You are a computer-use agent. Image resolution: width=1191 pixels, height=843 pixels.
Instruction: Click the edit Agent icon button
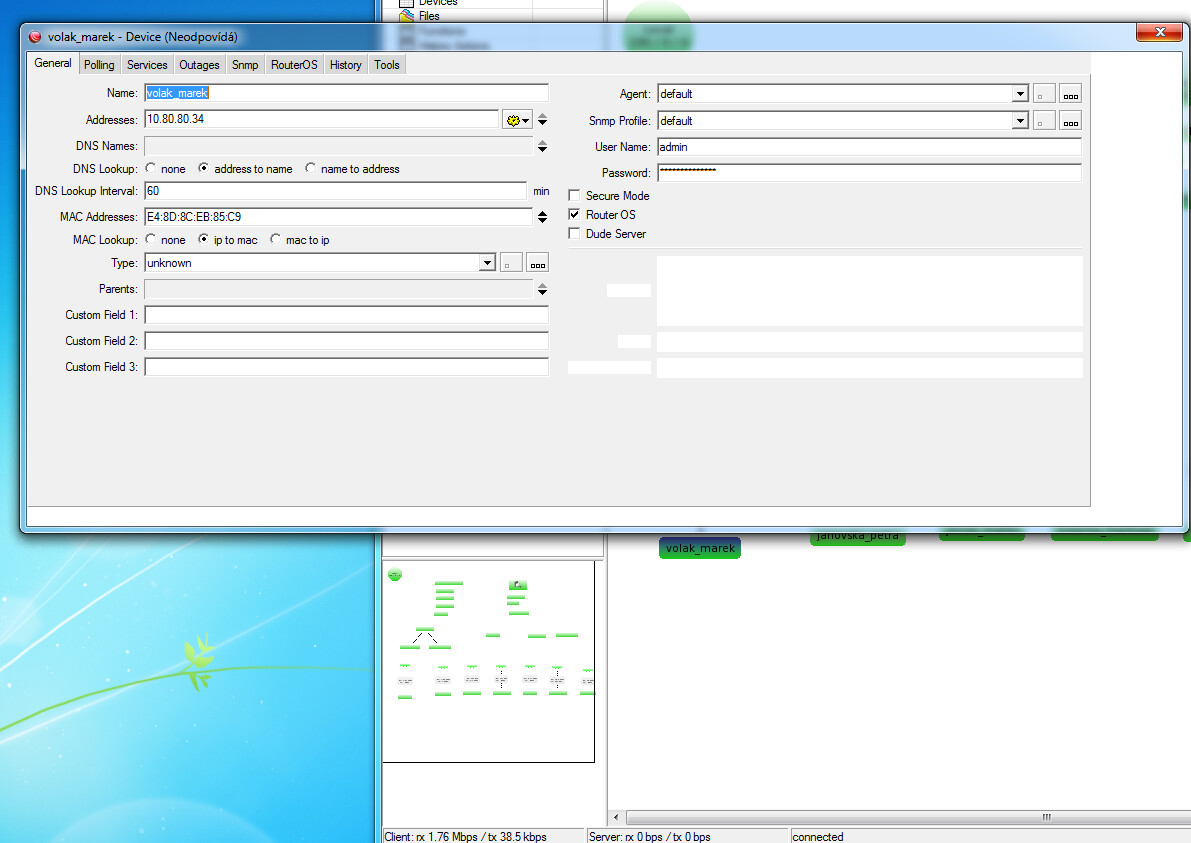1043,93
